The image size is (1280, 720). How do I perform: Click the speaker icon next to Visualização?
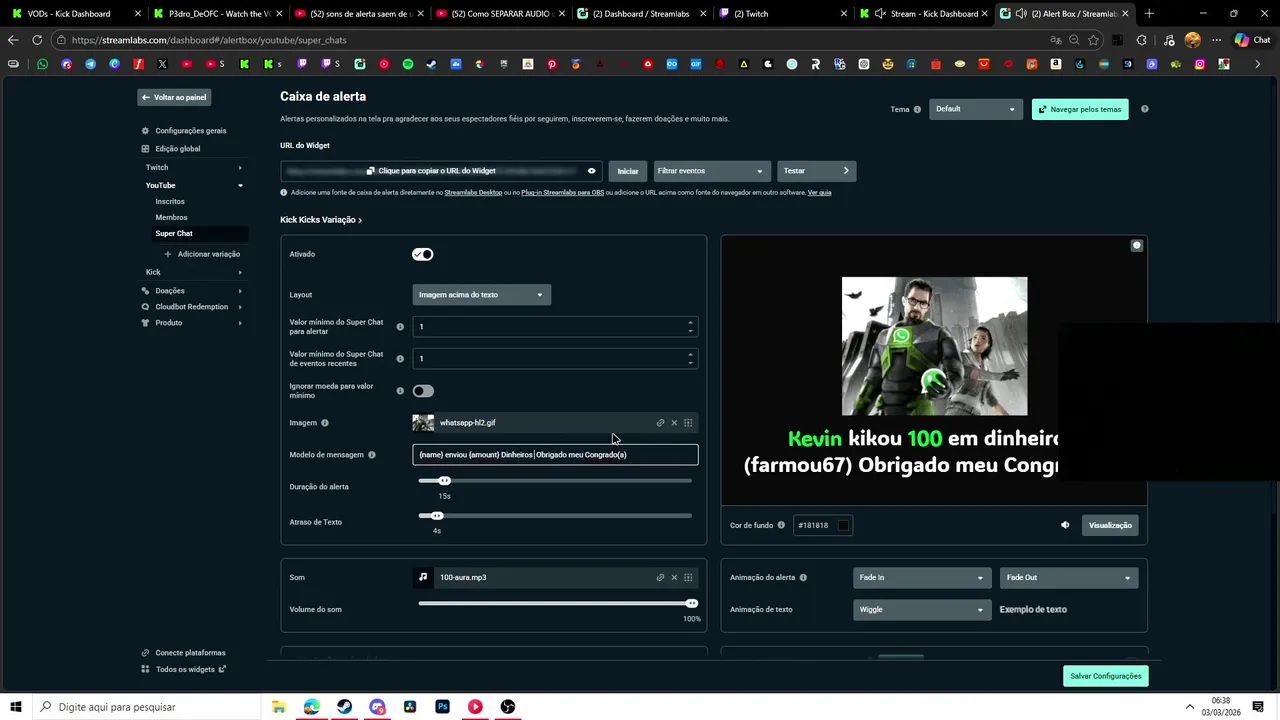point(1065,525)
